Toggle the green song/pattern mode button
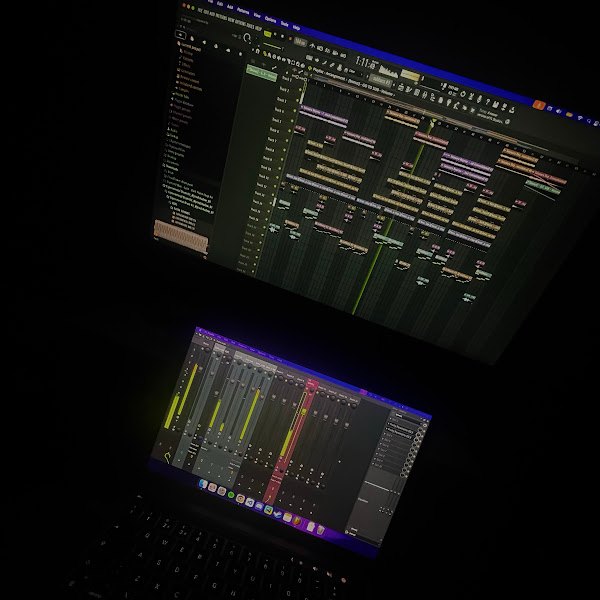This screenshot has height=600, width=600. 268,34
